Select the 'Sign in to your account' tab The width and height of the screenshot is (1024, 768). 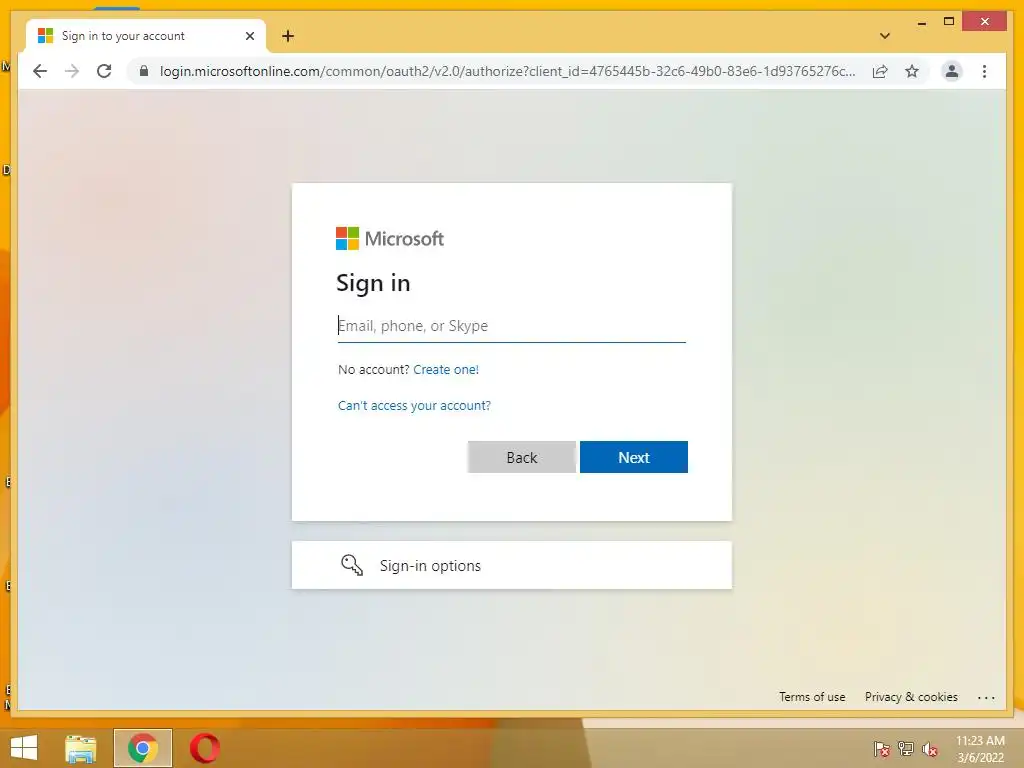pos(146,36)
